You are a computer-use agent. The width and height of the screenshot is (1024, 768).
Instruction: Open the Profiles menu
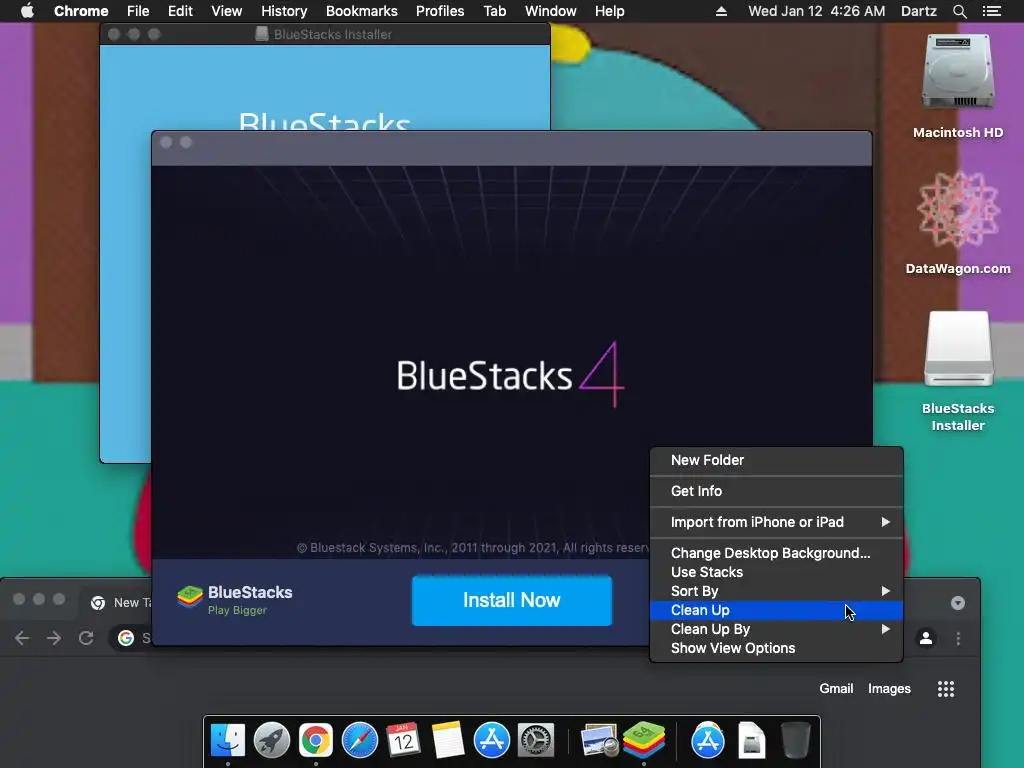(x=440, y=11)
